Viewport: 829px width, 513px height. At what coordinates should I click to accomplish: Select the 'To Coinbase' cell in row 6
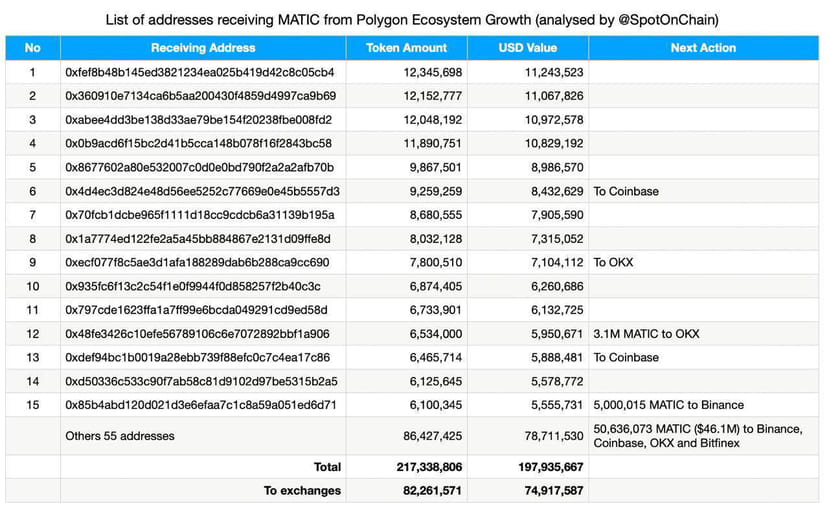click(x=703, y=191)
